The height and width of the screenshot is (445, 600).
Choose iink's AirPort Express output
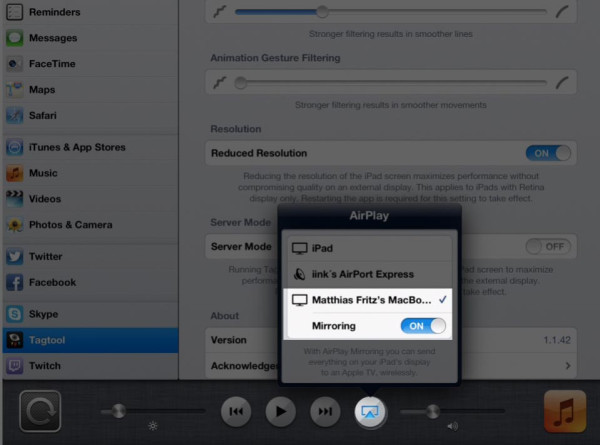click(369, 273)
